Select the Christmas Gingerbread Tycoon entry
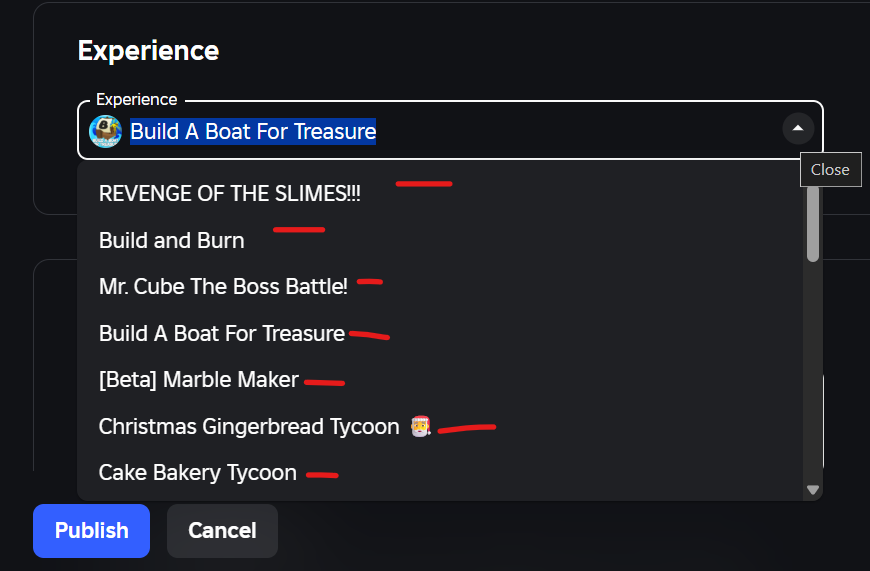The height and width of the screenshot is (571, 870). coord(249,427)
